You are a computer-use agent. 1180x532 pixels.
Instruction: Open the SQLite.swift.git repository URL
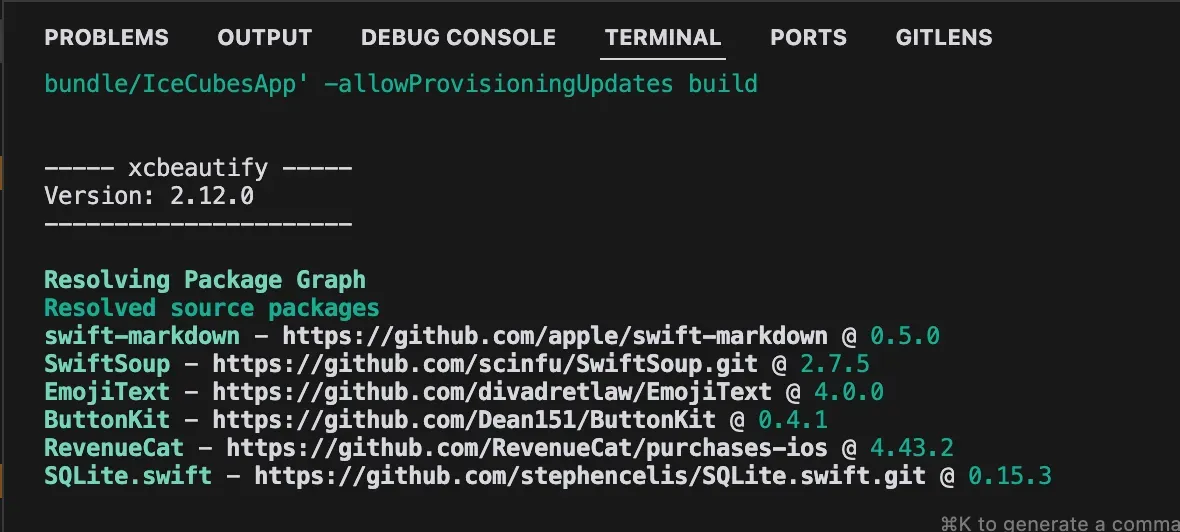pyautogui.click(x=590, y=476)
